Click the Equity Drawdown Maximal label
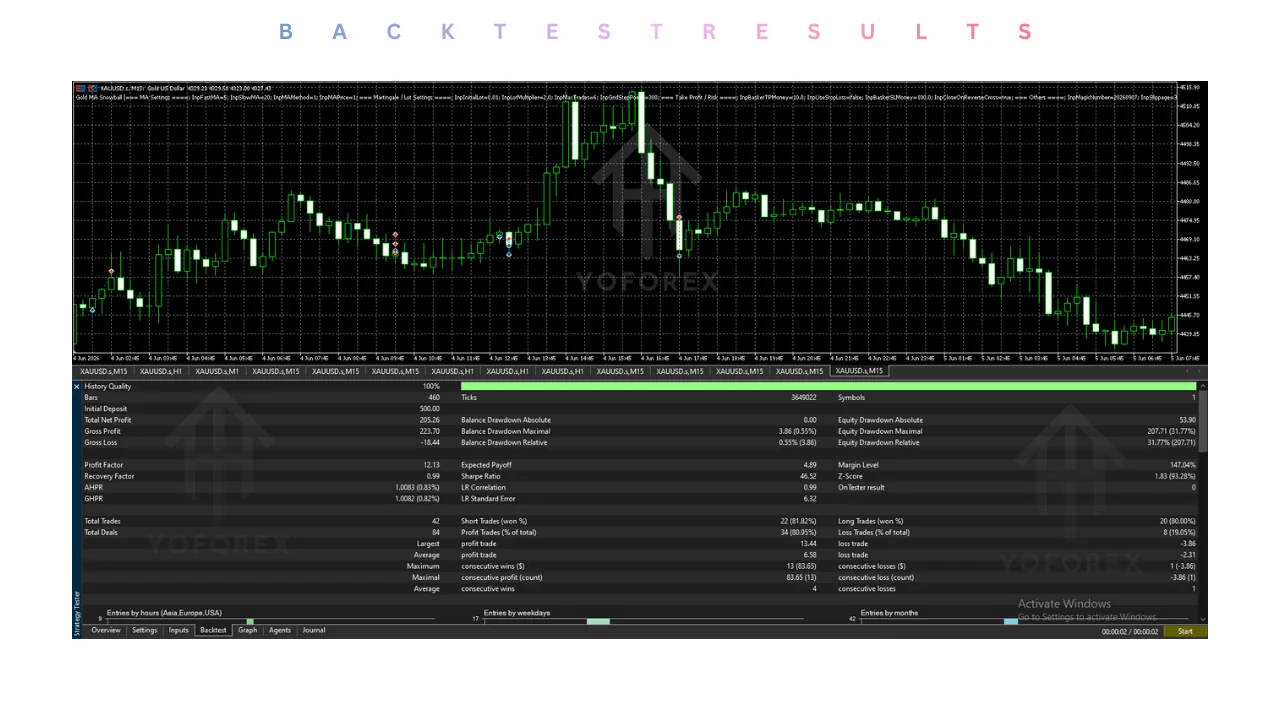 point(880,431)
